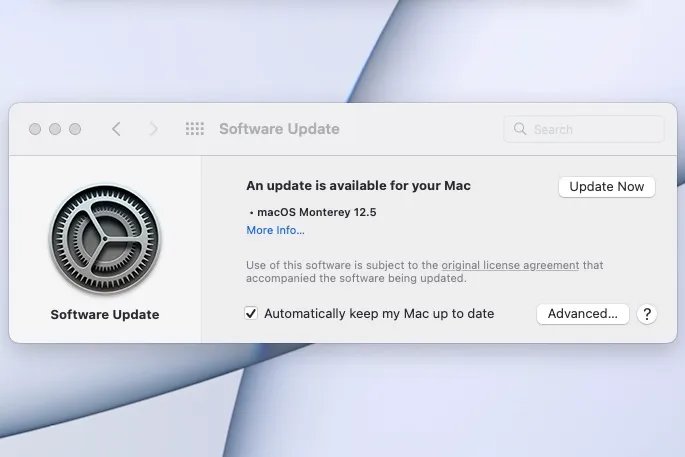This screenshot has height=457, width=685.
Task: Click the Software Update label under the gear
Action: click(x=105, y=315)
